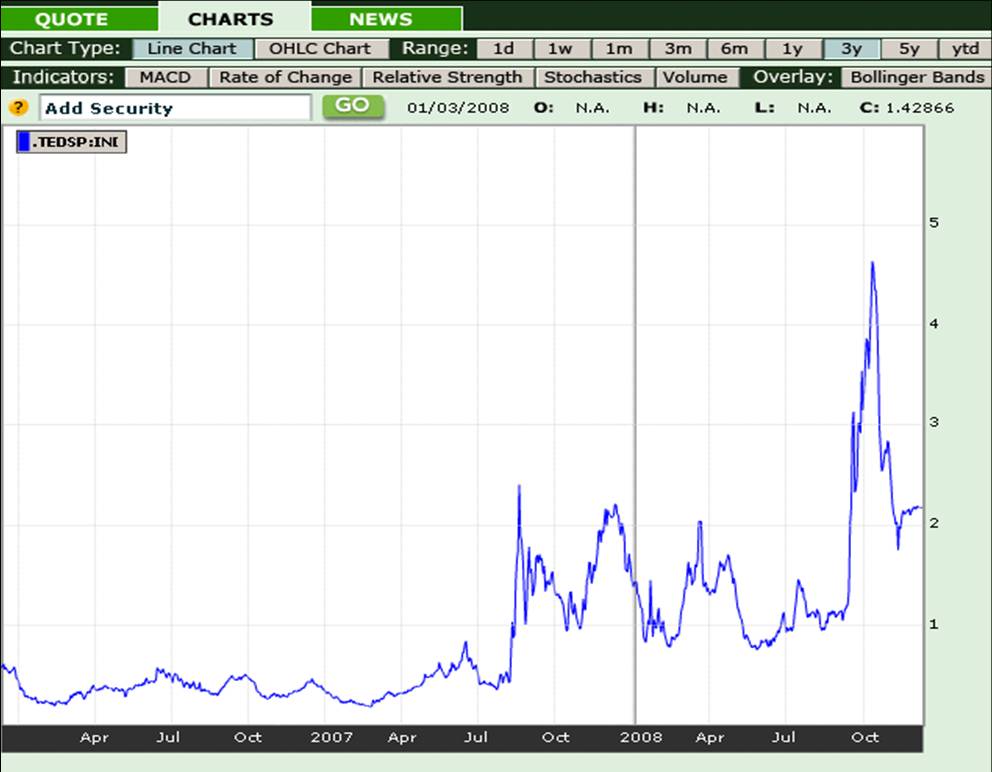Select Line Chart type
Screen dimensions: 992x772
coord(192,49)
